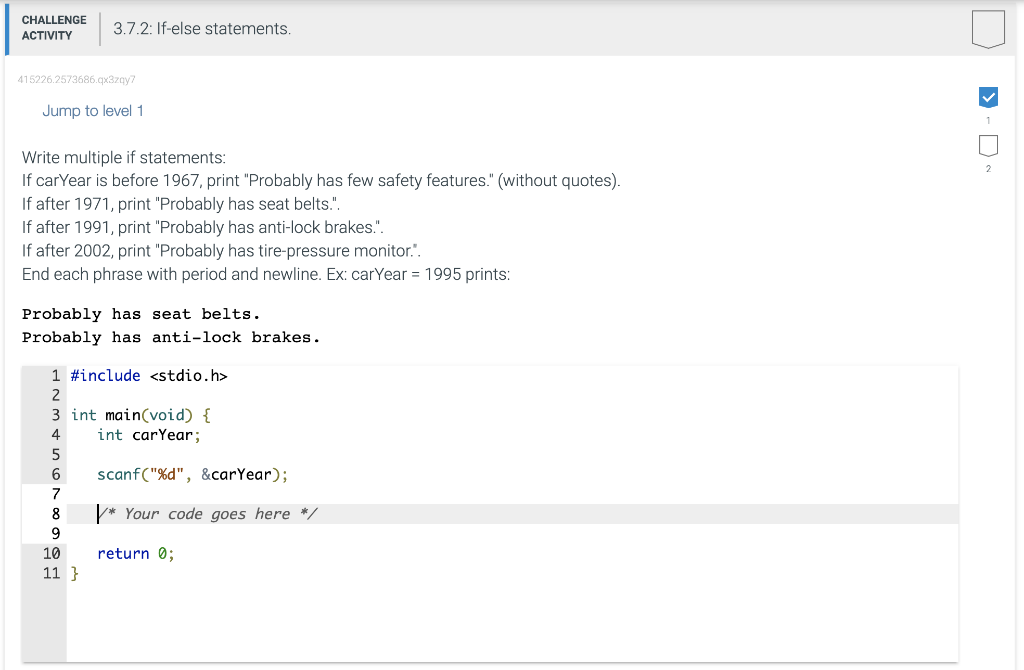
Task: Click the scanf statement line
Action: click(x=192, y=475)
